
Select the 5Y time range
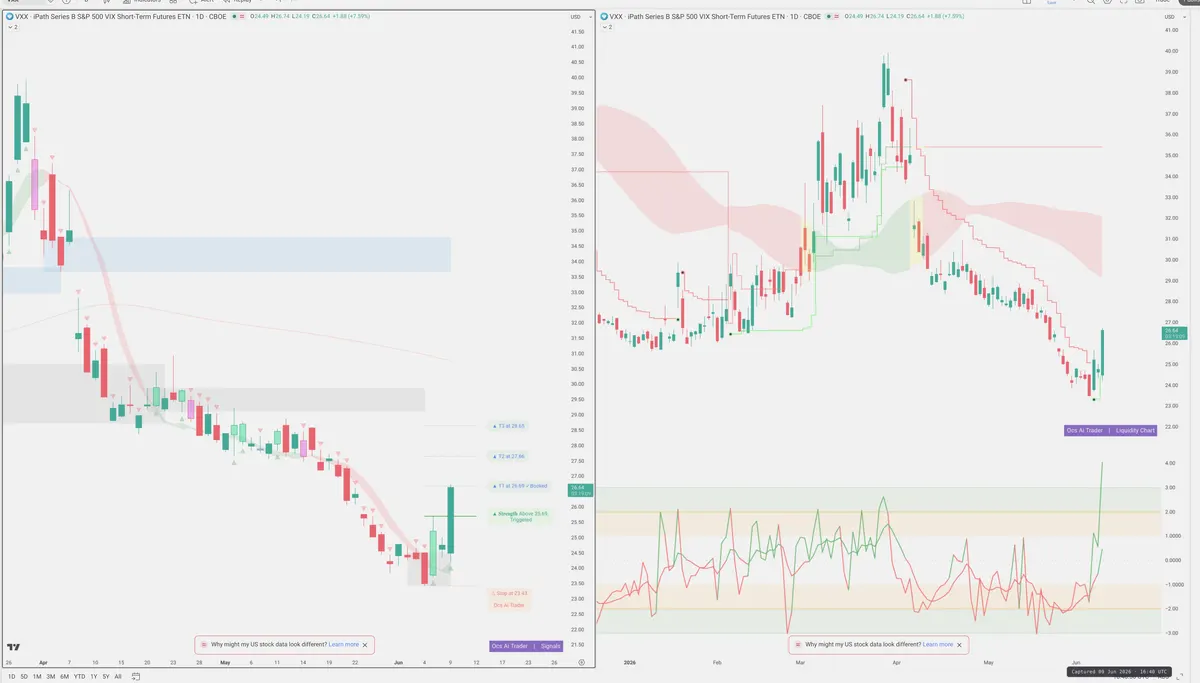click(x=106, y=677)
